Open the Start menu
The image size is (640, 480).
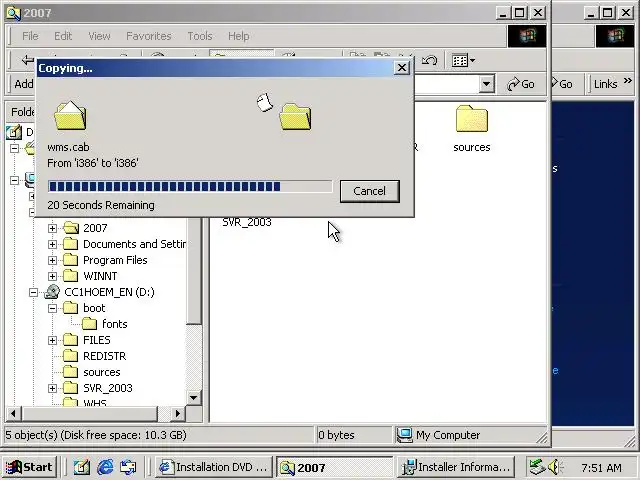pyautogui.click(x=29, y=467)
